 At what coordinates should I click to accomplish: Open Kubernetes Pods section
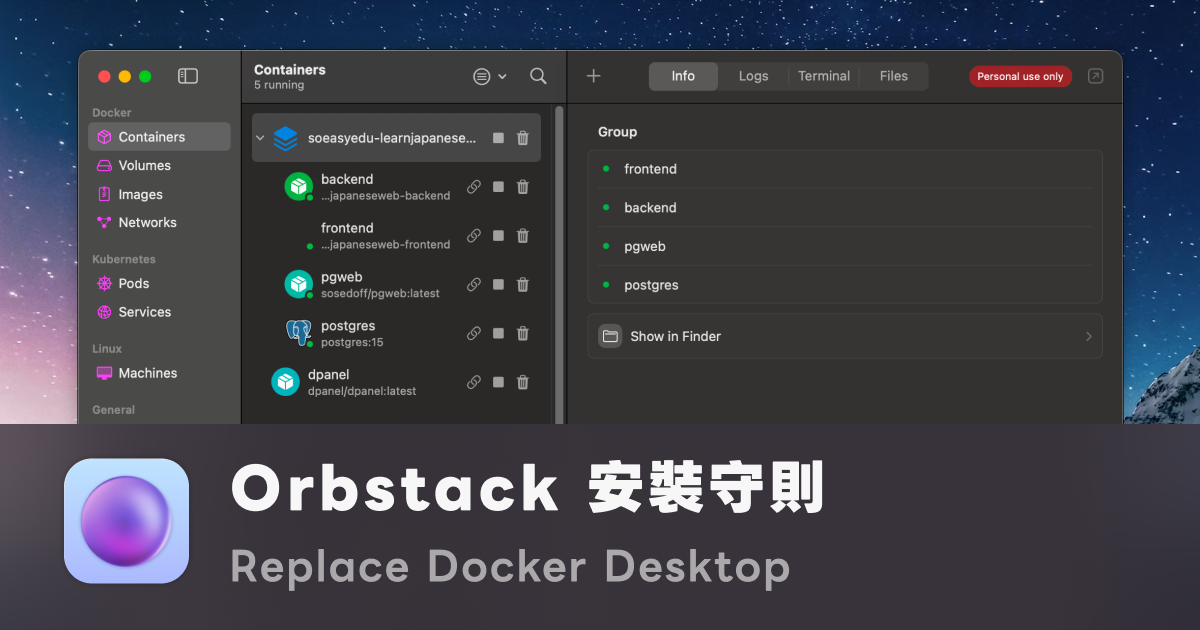pyautogui.click(x=159, y=284)
